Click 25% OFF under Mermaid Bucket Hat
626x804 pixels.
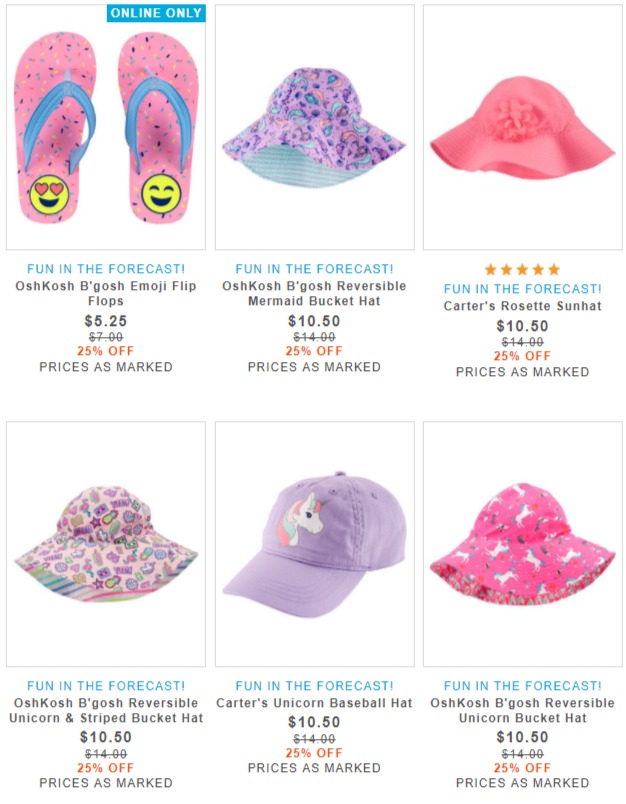314,351
